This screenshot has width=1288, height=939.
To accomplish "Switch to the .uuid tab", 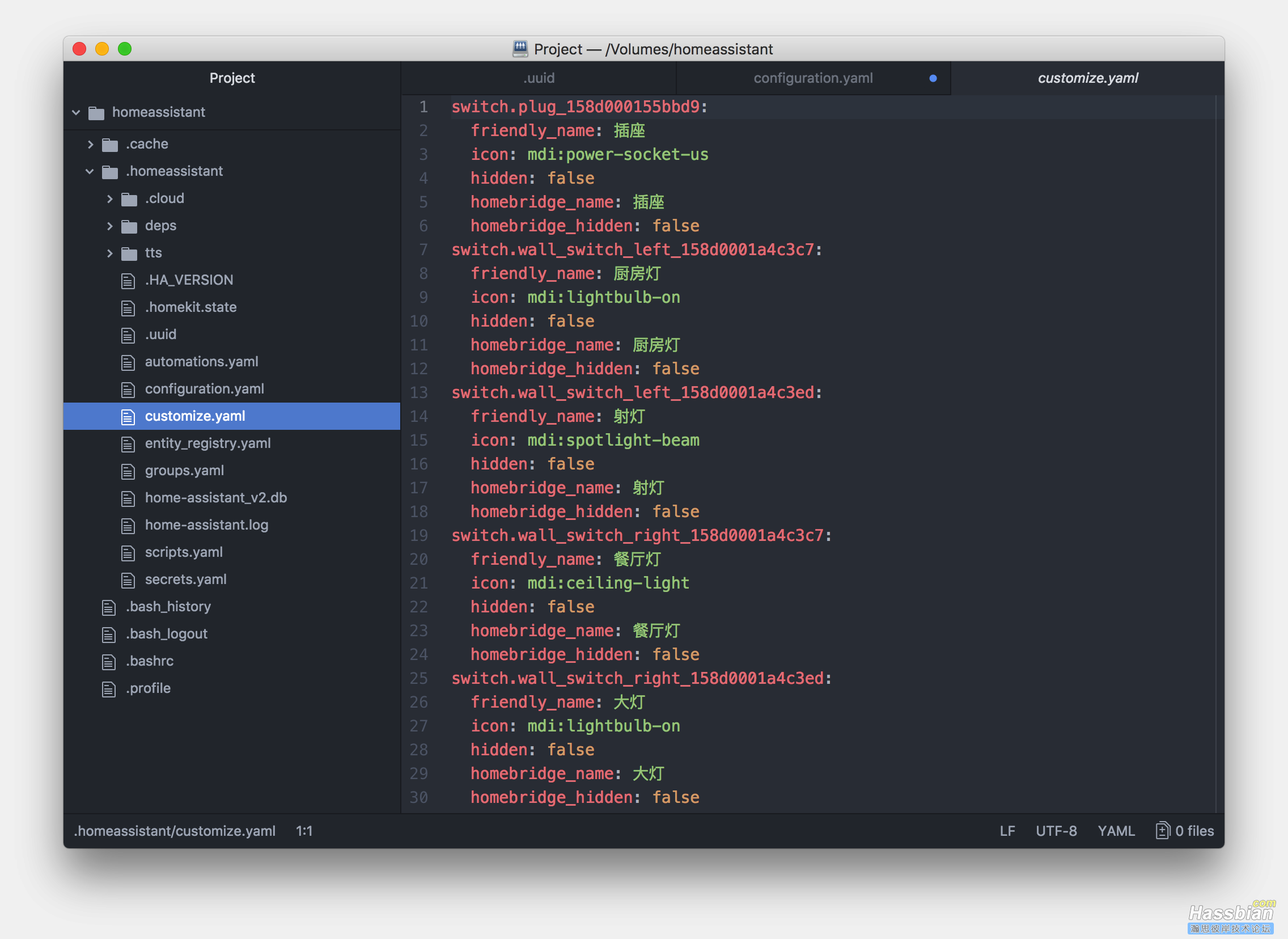I will coord(539,78).
